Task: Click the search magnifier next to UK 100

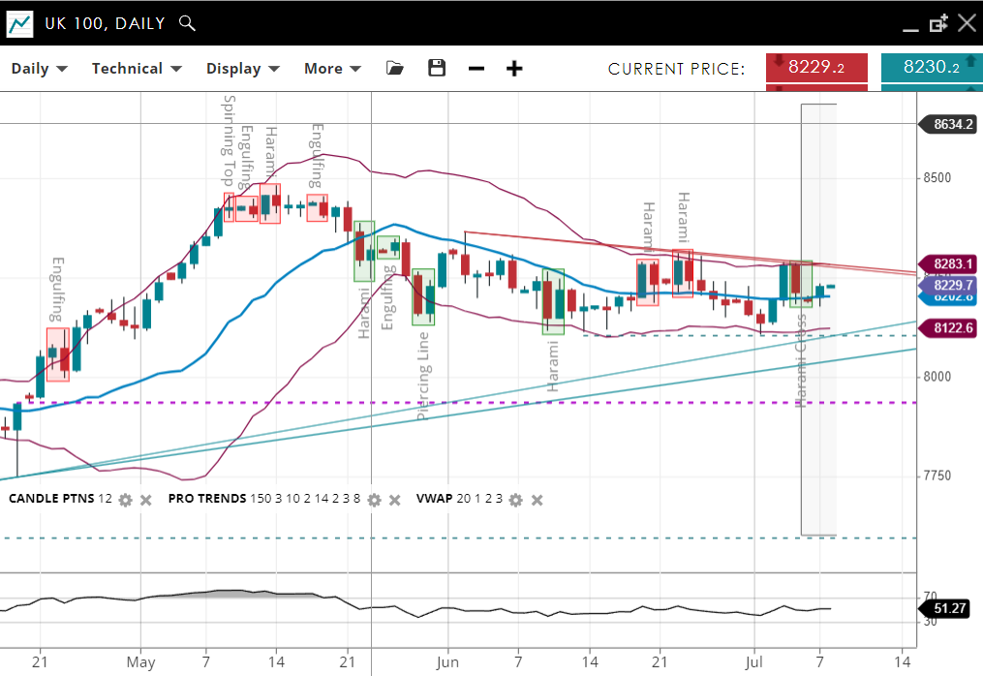Action: pyautogui.click(x=186, y=23)
